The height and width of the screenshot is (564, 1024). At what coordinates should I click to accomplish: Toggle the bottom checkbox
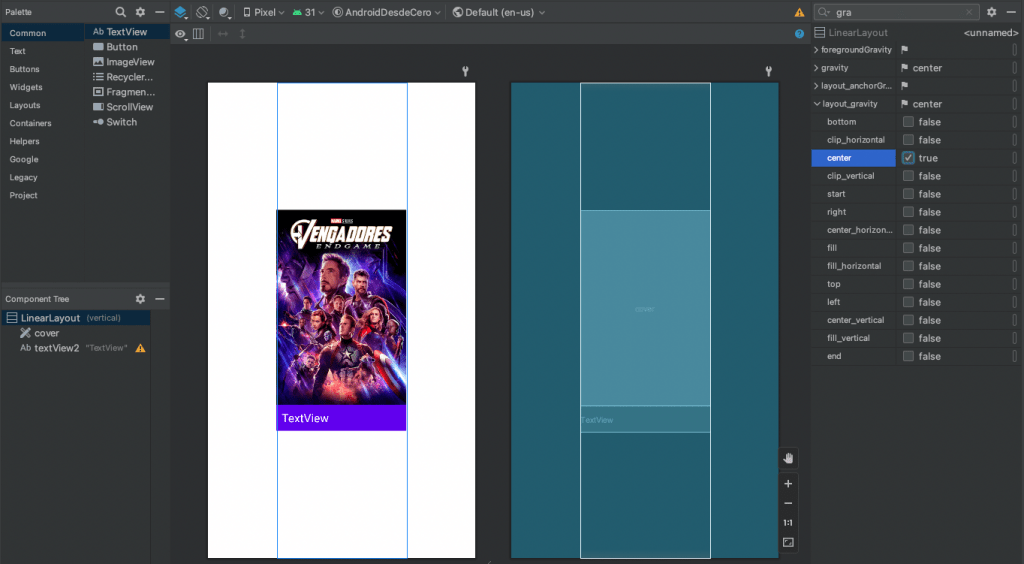point(908,122)
